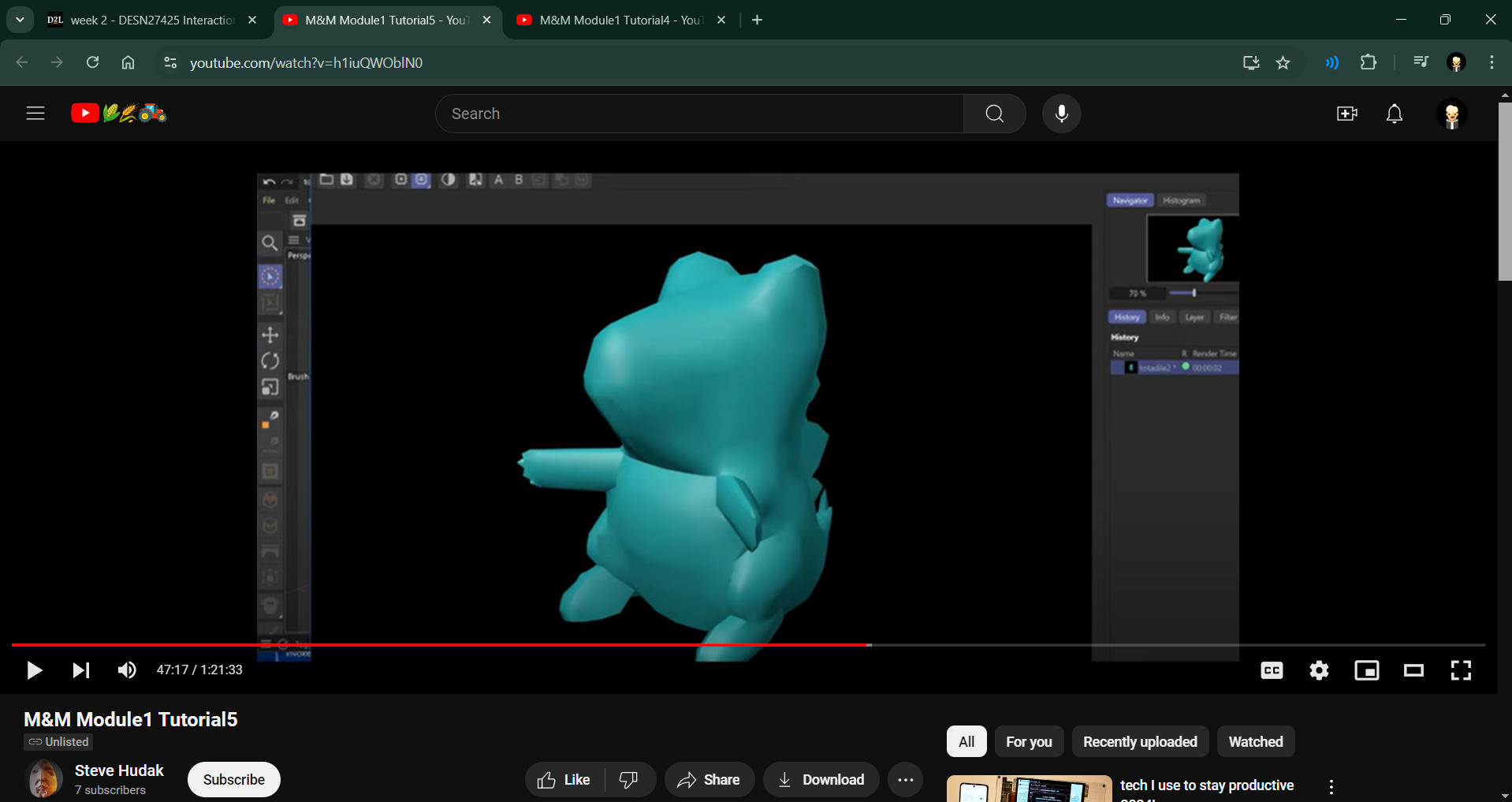
Task: Click the open folder icon in the app toolbar
Action: [x=326, y=180]
